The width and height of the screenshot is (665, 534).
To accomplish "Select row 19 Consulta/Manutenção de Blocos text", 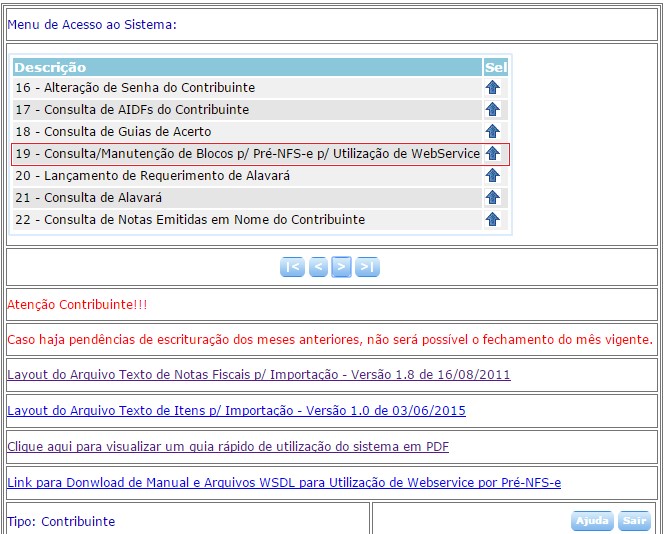I will [247, 154].
